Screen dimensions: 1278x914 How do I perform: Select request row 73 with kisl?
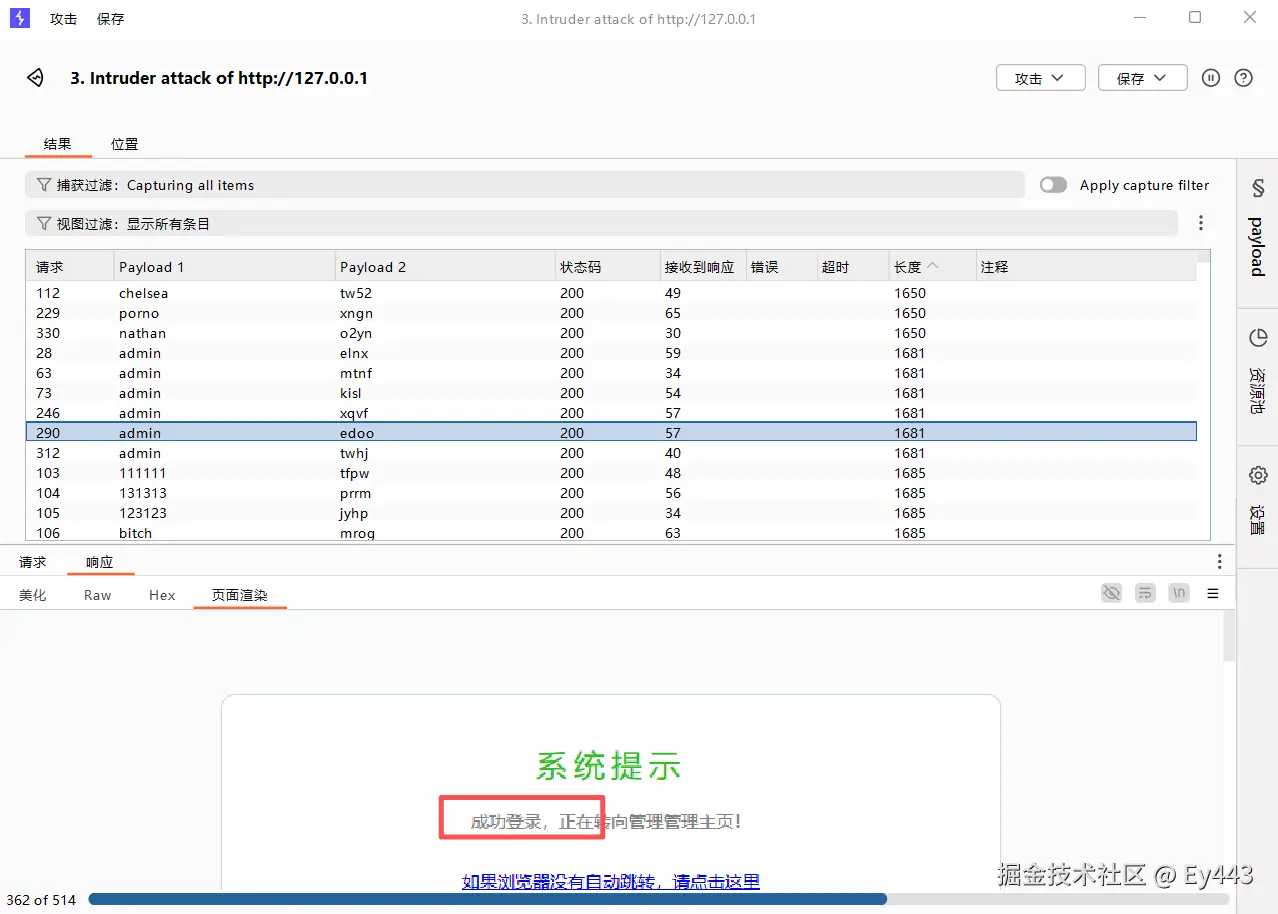coord(611,393)
